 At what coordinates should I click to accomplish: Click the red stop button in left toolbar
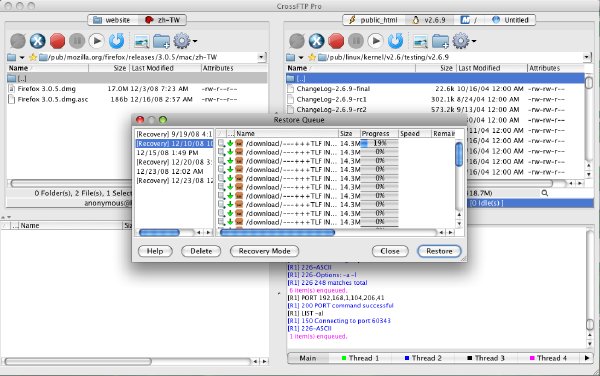(57, 41)
